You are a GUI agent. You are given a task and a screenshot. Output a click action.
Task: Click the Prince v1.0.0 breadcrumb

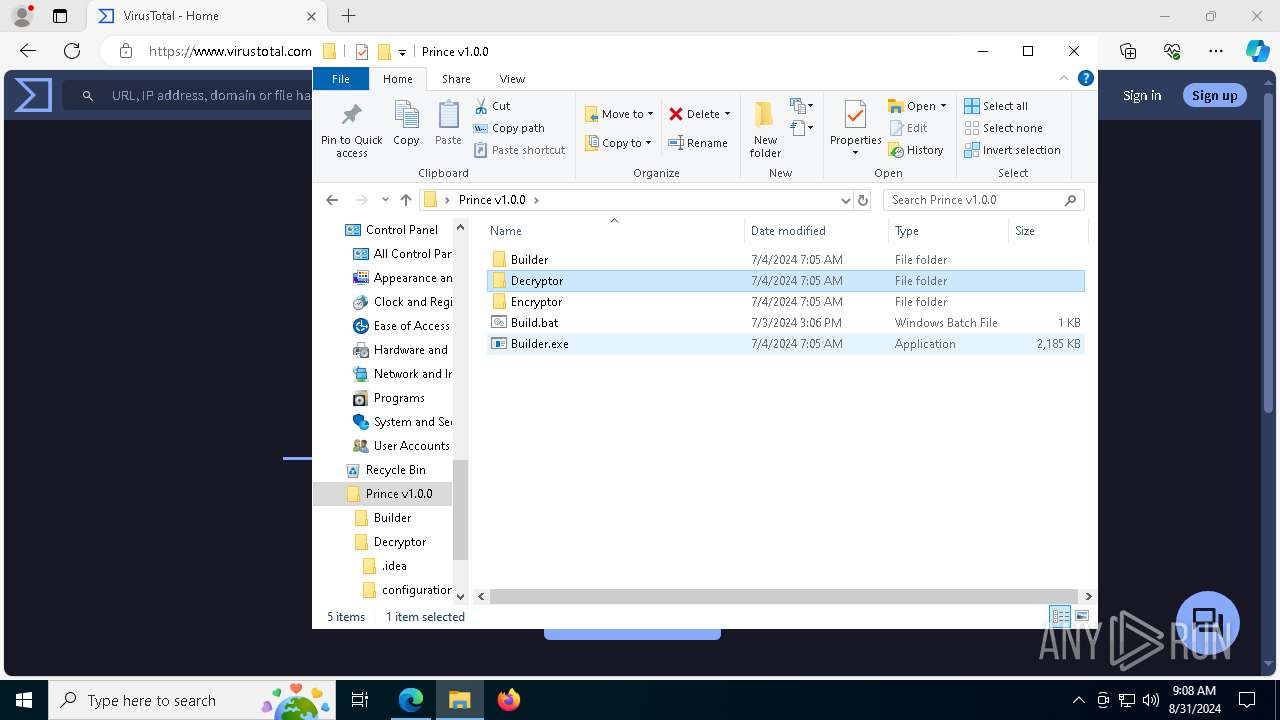pos(492,200)
